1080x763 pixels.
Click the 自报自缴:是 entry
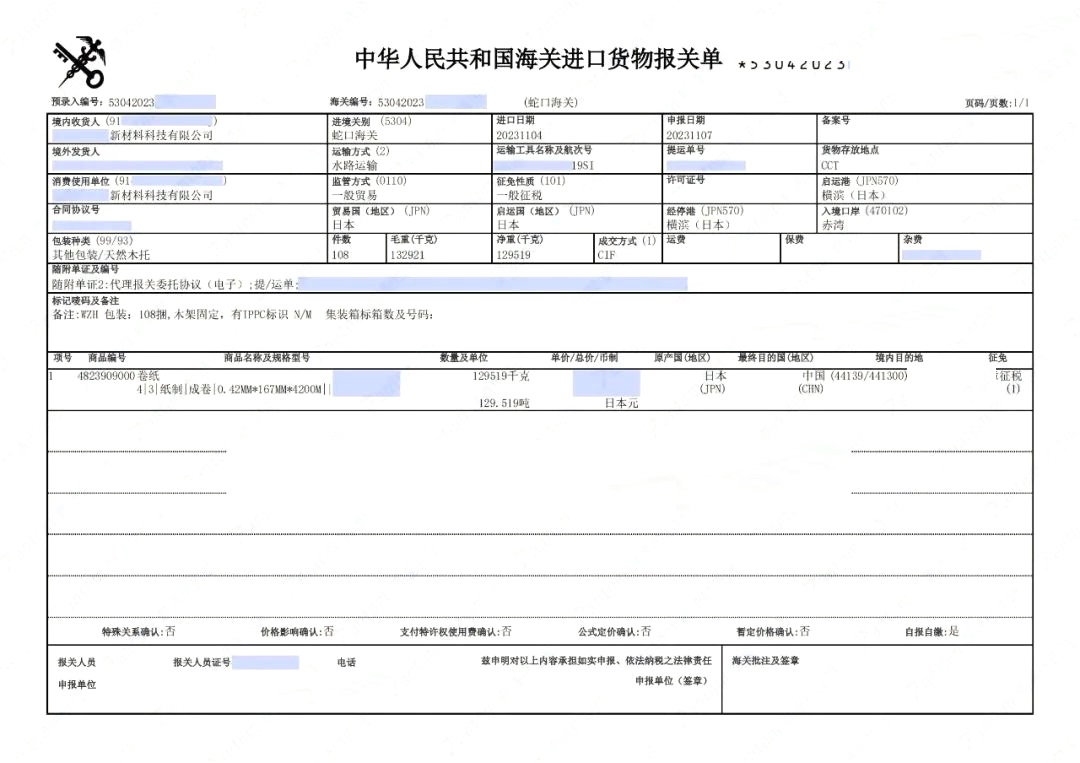pyautogui.click(x=932, y=631)
